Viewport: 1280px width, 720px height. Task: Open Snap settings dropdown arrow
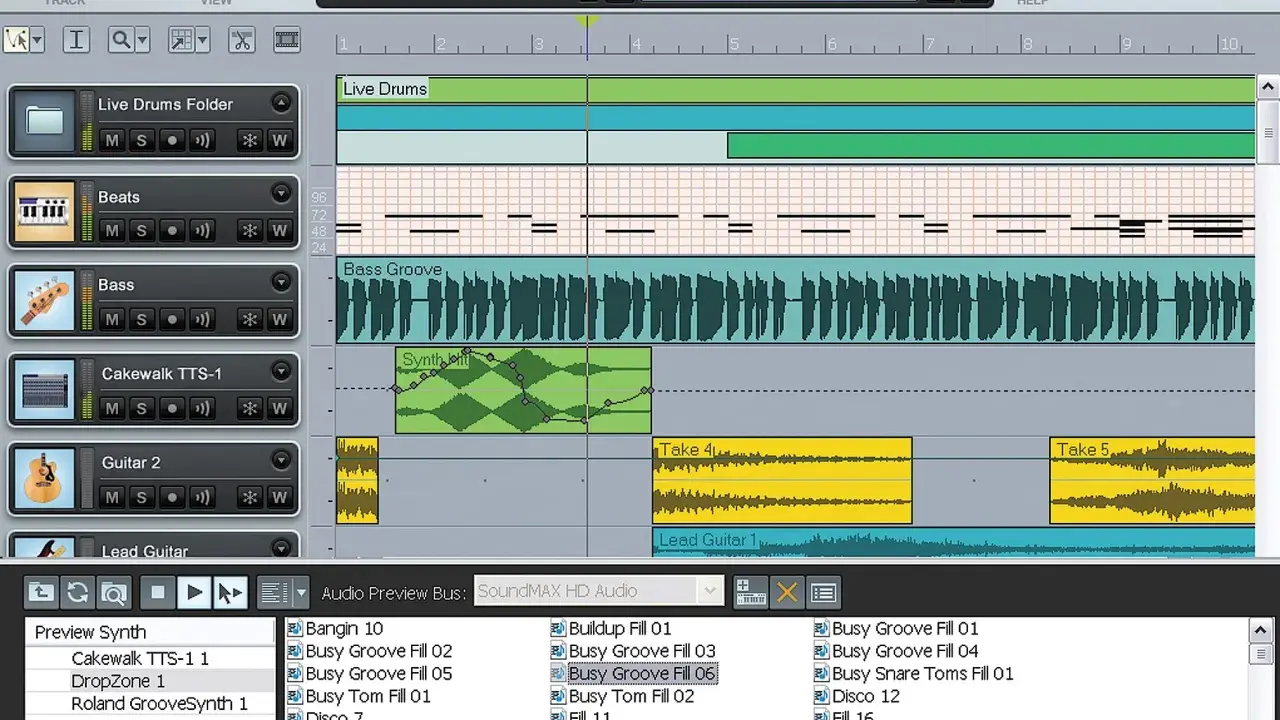pyautogui.click(x=202, y=41)
